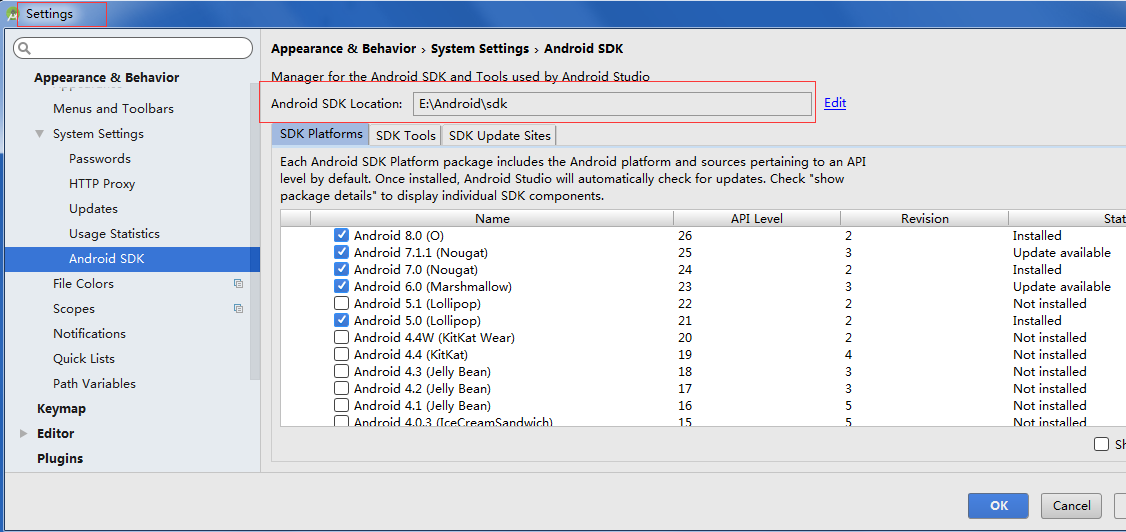Screen dimensions: 1126x532
Task: Click 'Update available' status for Android 7.1.1
Action: pos(1061,253)
